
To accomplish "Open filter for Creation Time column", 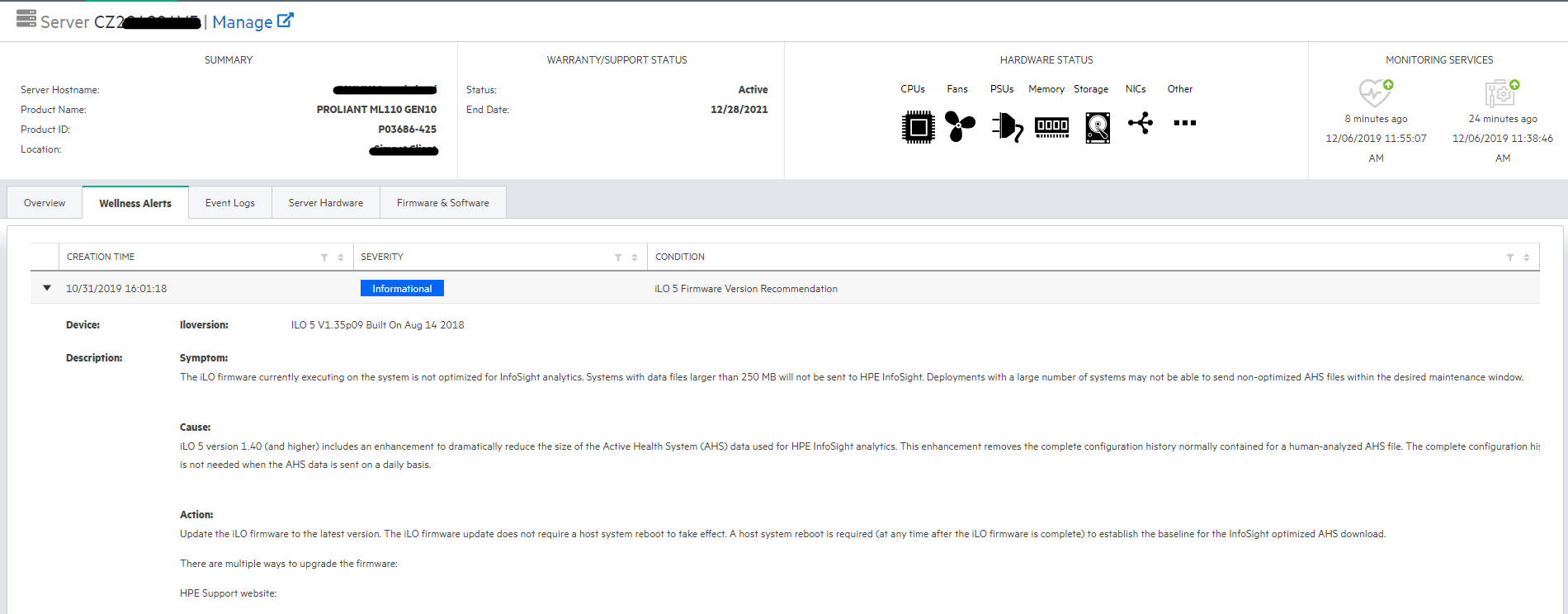I will point(324,257).
